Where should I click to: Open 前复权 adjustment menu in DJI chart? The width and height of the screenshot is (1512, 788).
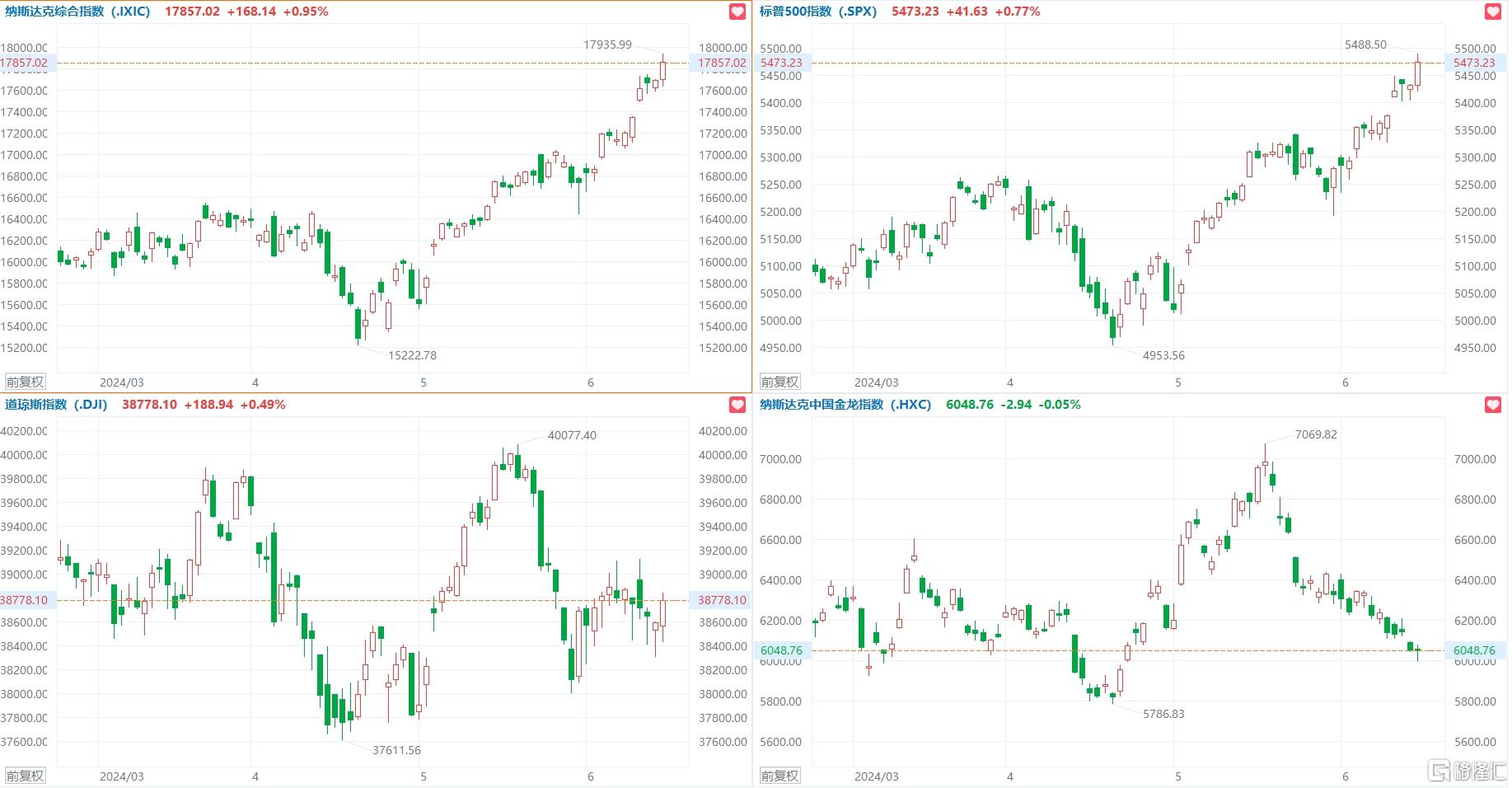(x=26, y=776)
